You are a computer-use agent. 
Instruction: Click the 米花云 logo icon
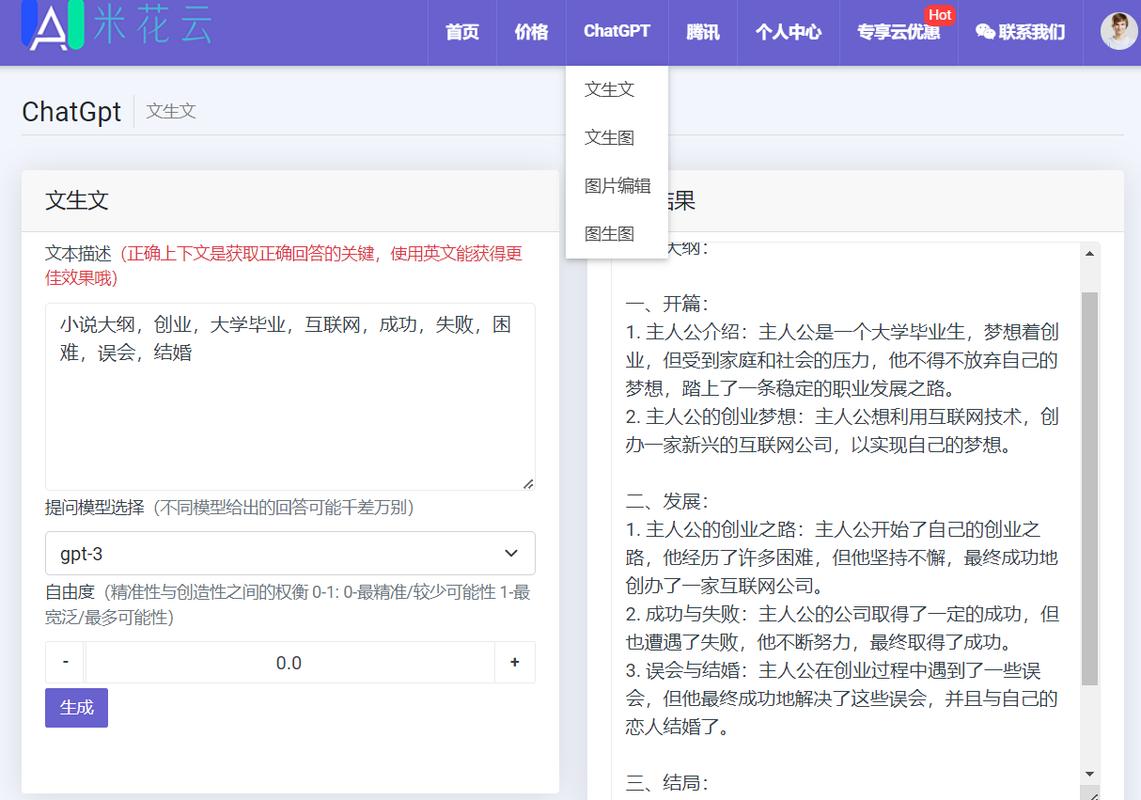50,25
